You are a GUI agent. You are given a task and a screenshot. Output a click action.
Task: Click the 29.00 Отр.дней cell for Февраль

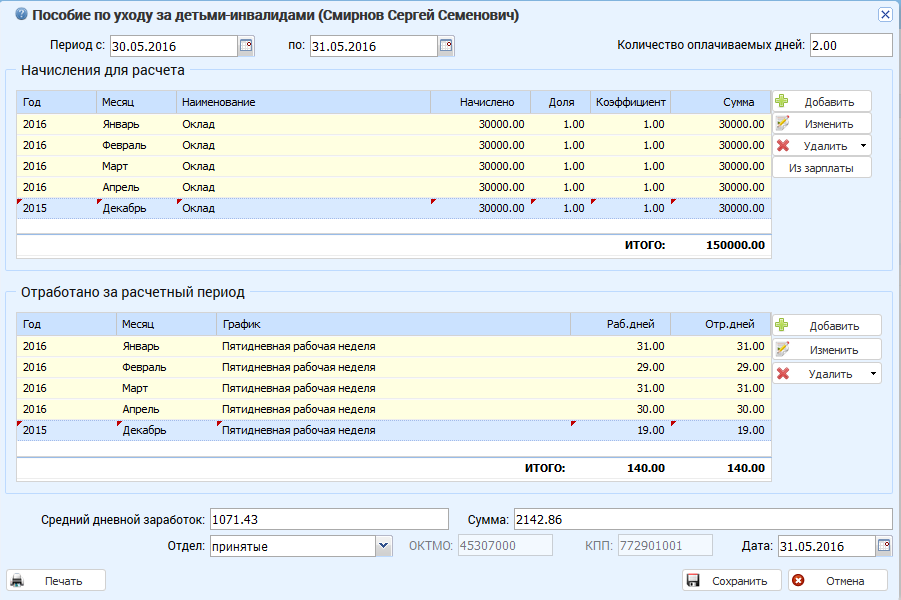pyautogui.click(x=721, y=367)
